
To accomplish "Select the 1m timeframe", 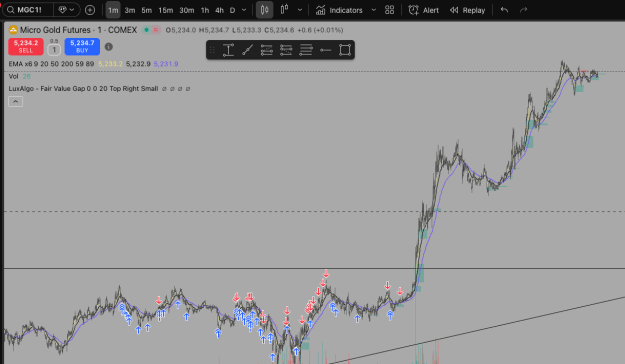I will tap(113, 10).
